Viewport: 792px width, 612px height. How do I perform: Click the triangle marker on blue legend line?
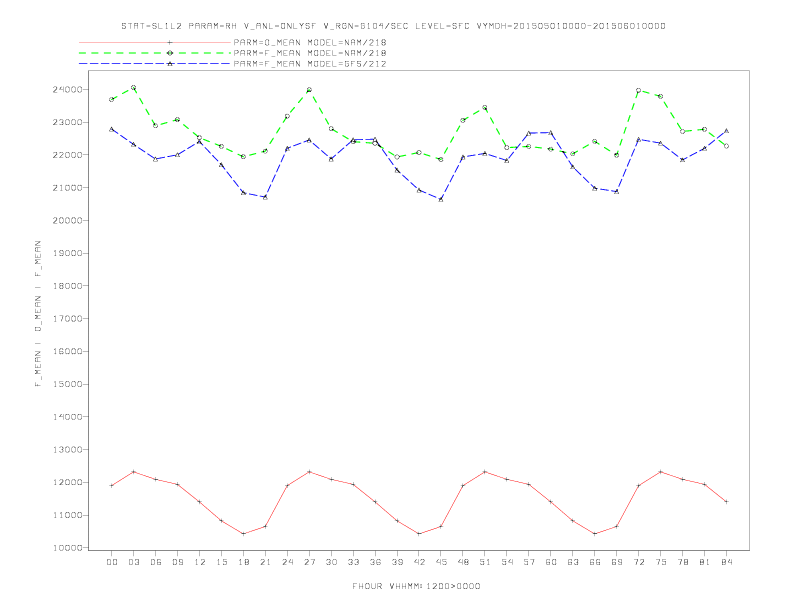(170, 64)
